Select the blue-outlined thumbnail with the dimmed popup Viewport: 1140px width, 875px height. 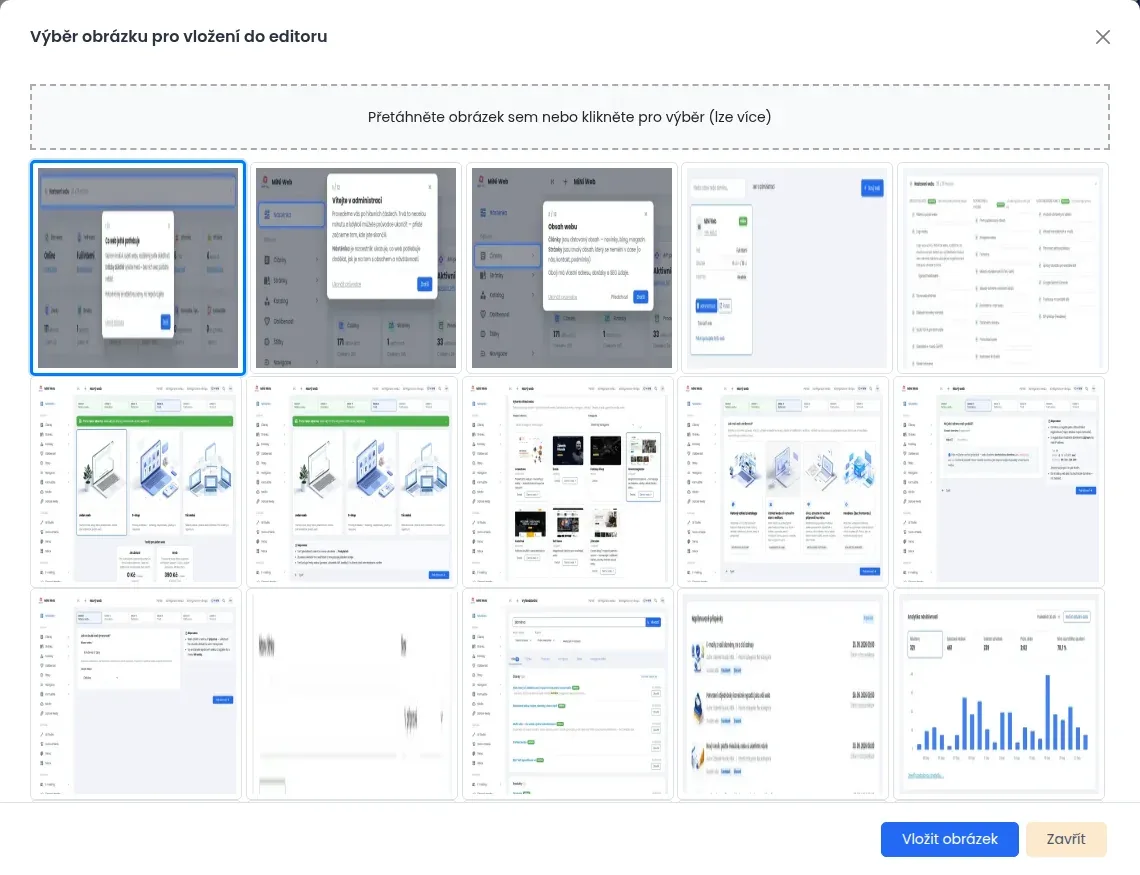click(137, 267)
